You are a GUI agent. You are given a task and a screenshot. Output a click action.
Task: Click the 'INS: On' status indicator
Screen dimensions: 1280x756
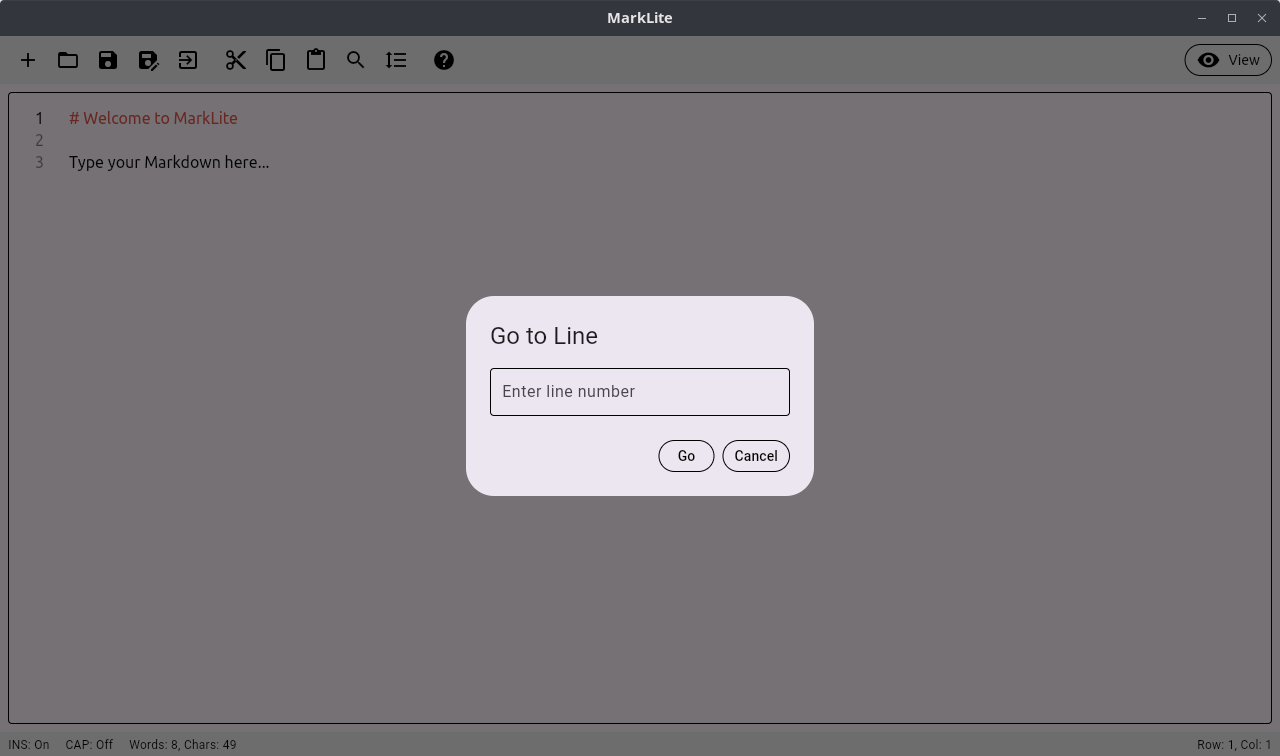tap(29, 745)
